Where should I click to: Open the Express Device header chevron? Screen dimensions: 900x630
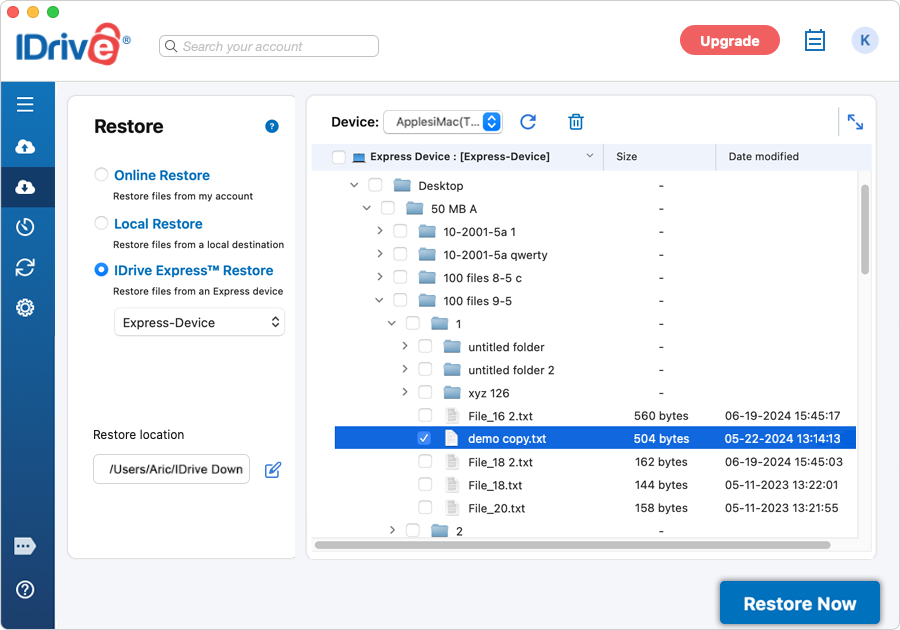tap(589, 155)
